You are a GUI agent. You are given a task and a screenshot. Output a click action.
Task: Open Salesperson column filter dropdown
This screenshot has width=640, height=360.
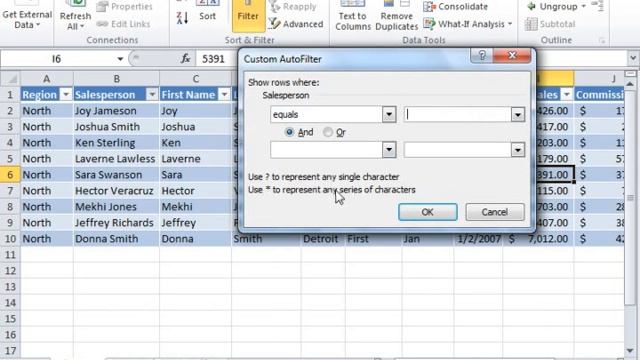click(152, 95)
